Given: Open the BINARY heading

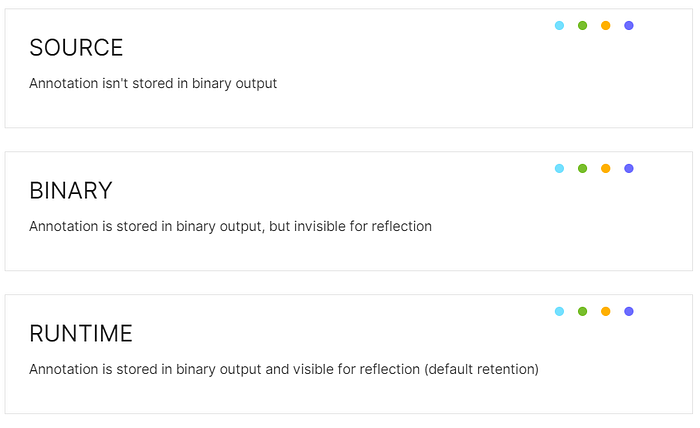Looking at the screenshot, I should click(x=71, y=191).
